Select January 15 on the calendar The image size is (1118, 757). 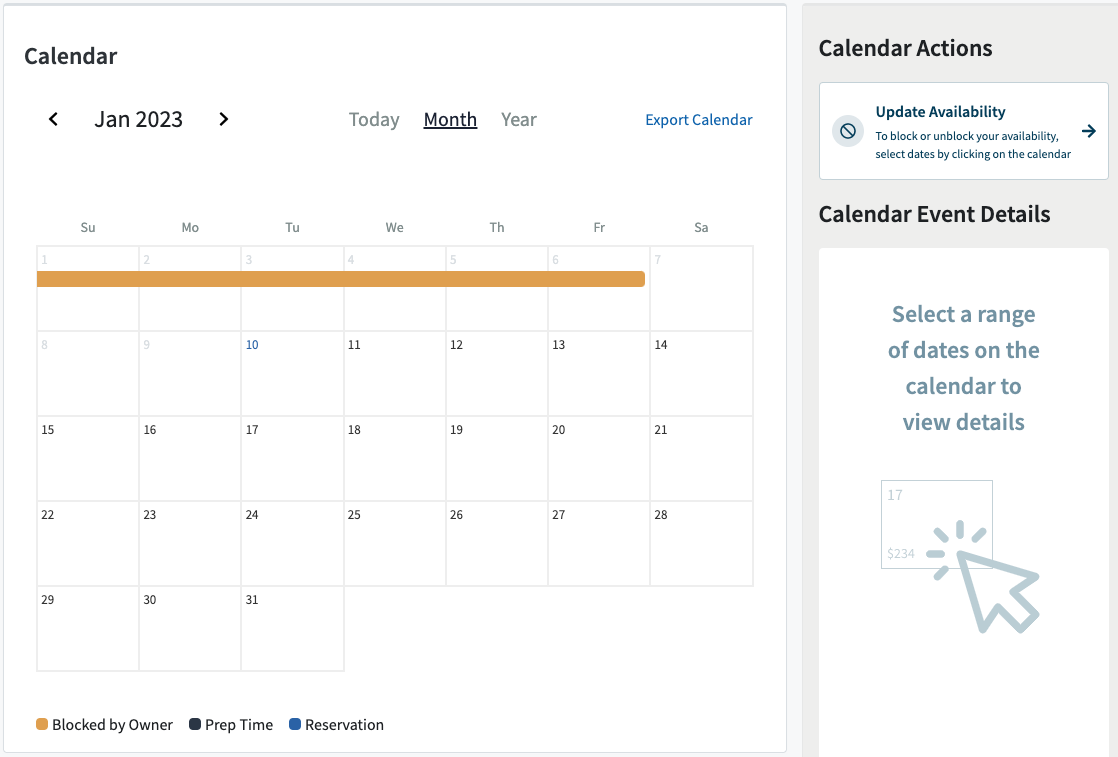click(88, 457)
